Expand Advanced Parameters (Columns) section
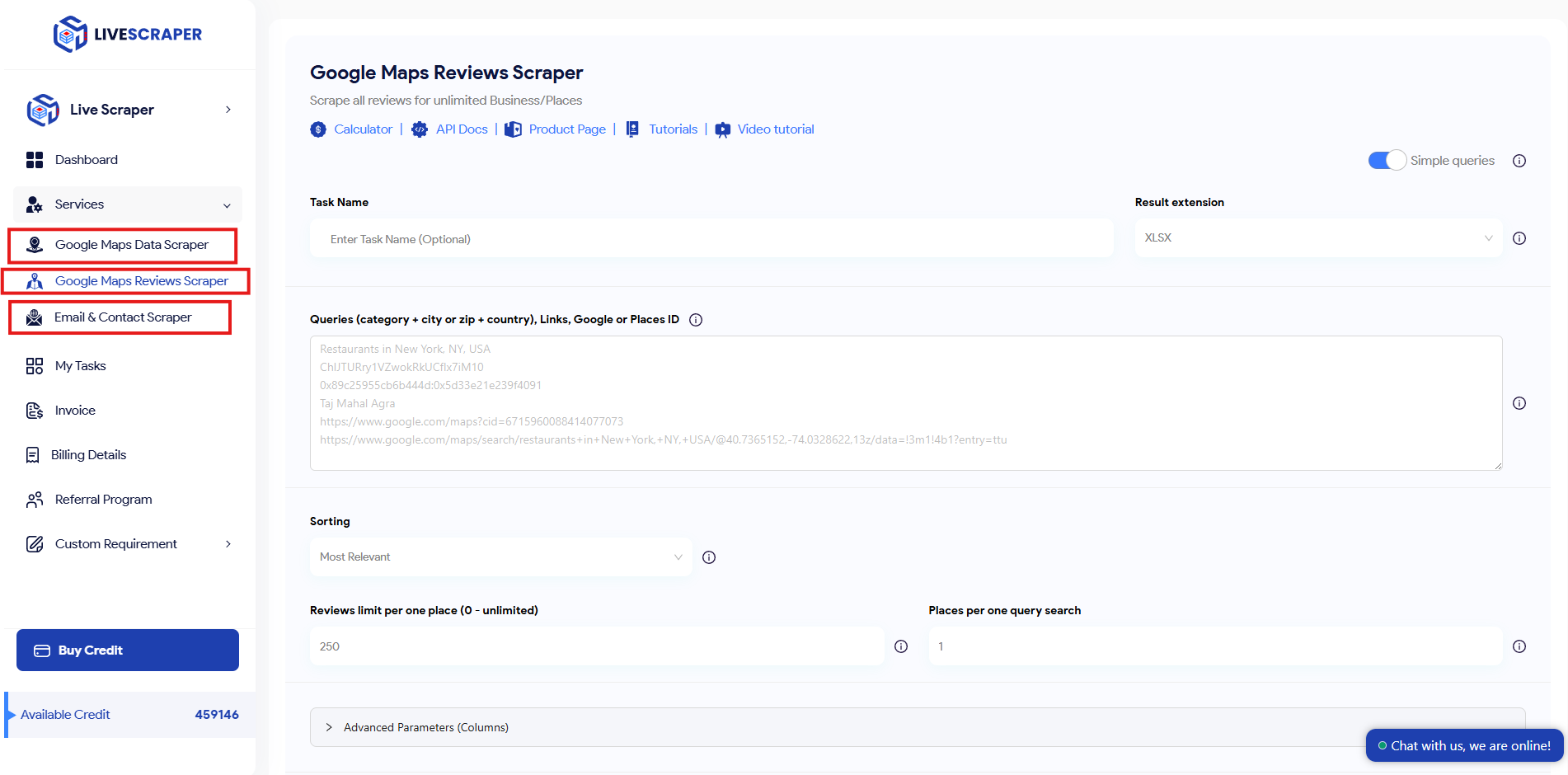Screen dimensions: 1568x775 pos(918,727)
